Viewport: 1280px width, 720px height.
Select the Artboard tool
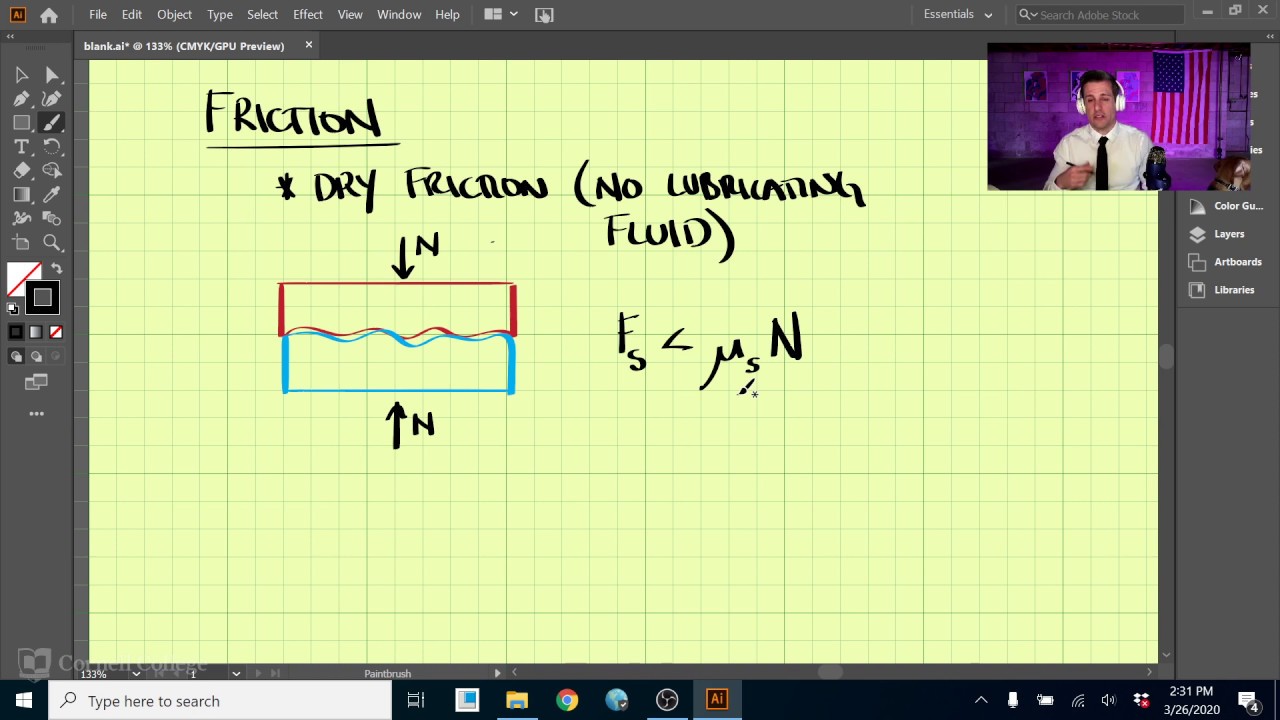(x=21, y=243)
